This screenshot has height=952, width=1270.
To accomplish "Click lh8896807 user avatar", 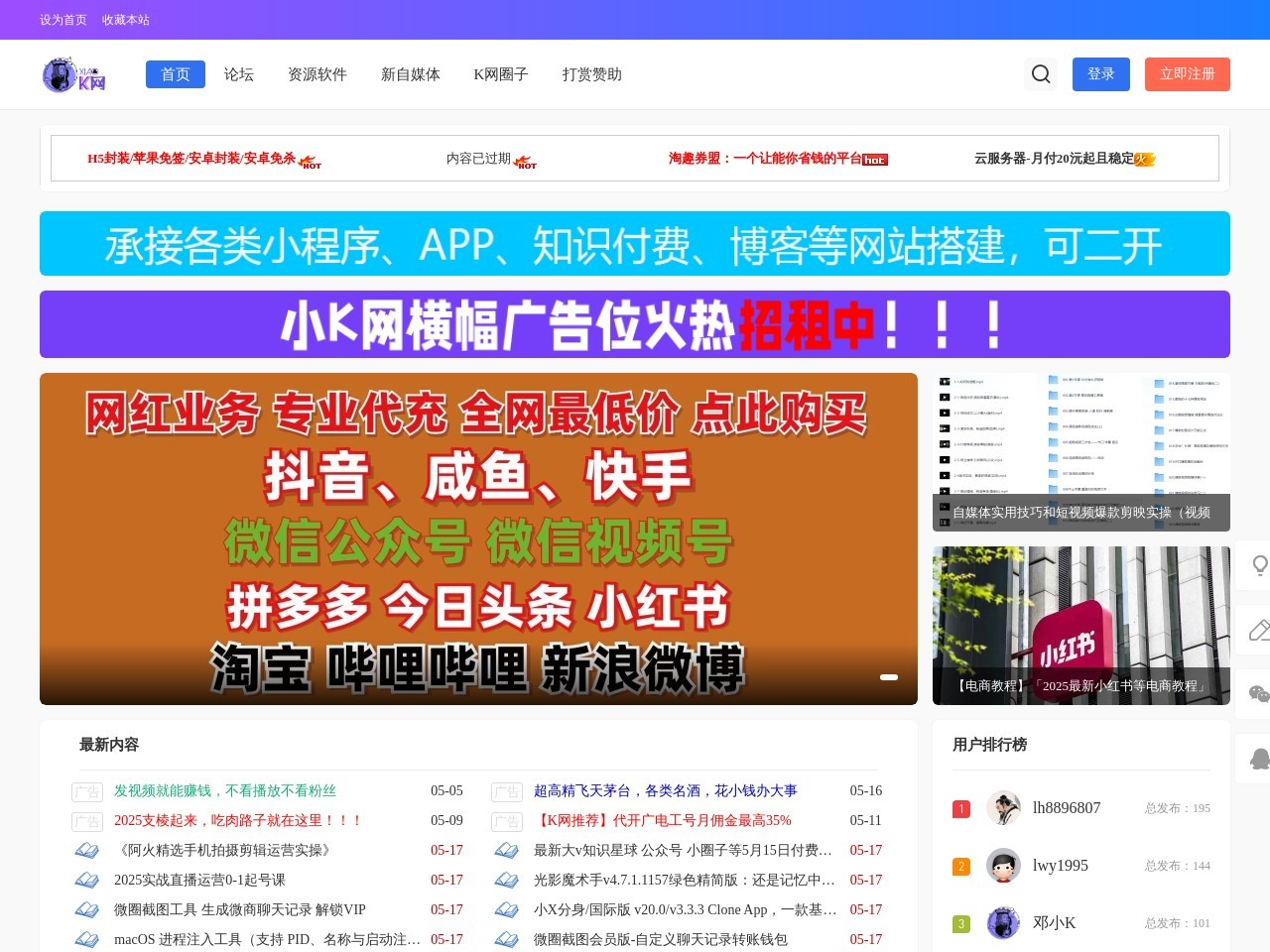I will 1003,808.
